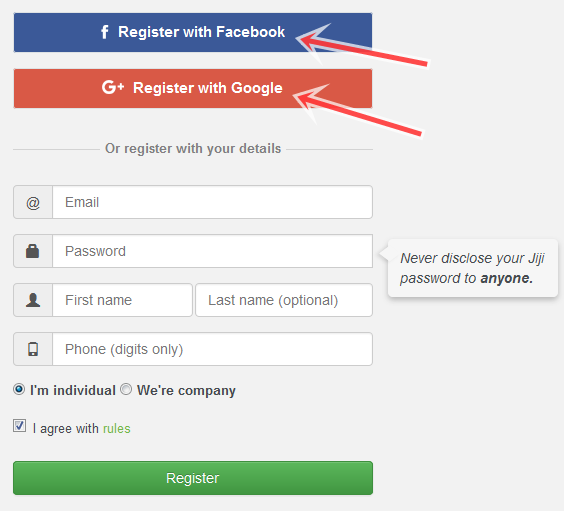Focus the Email input field
564x511 pixels.
tap(212, 202)
